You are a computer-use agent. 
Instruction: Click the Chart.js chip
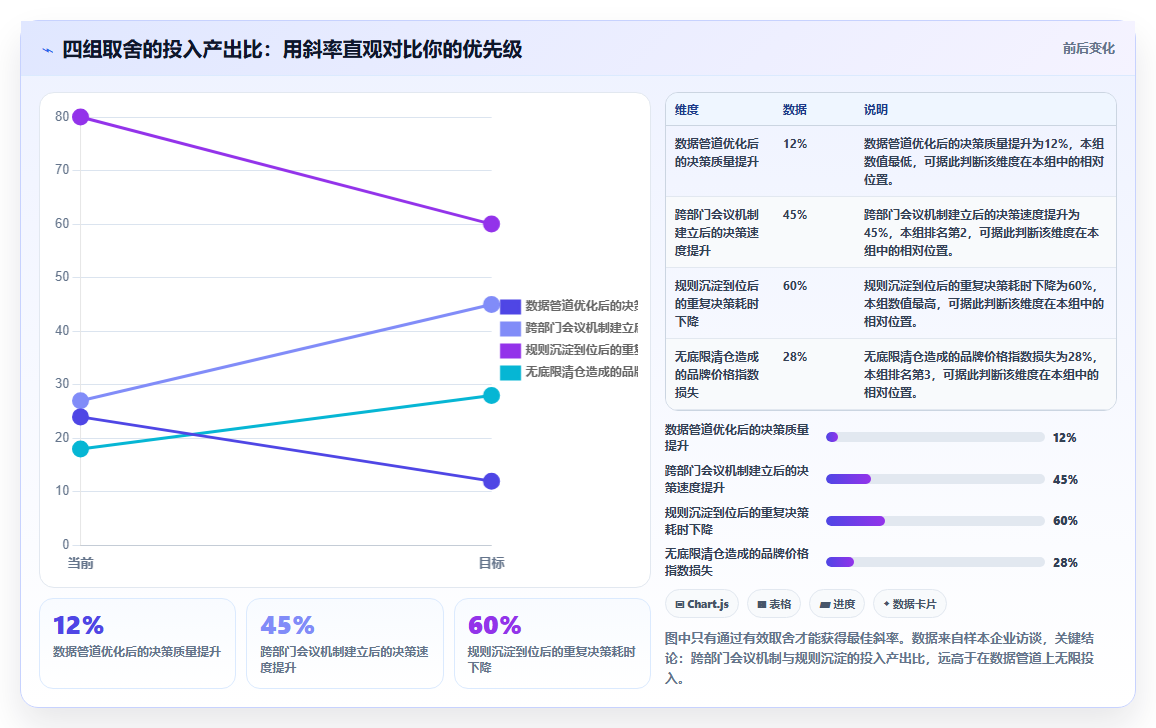click(702, 604)
